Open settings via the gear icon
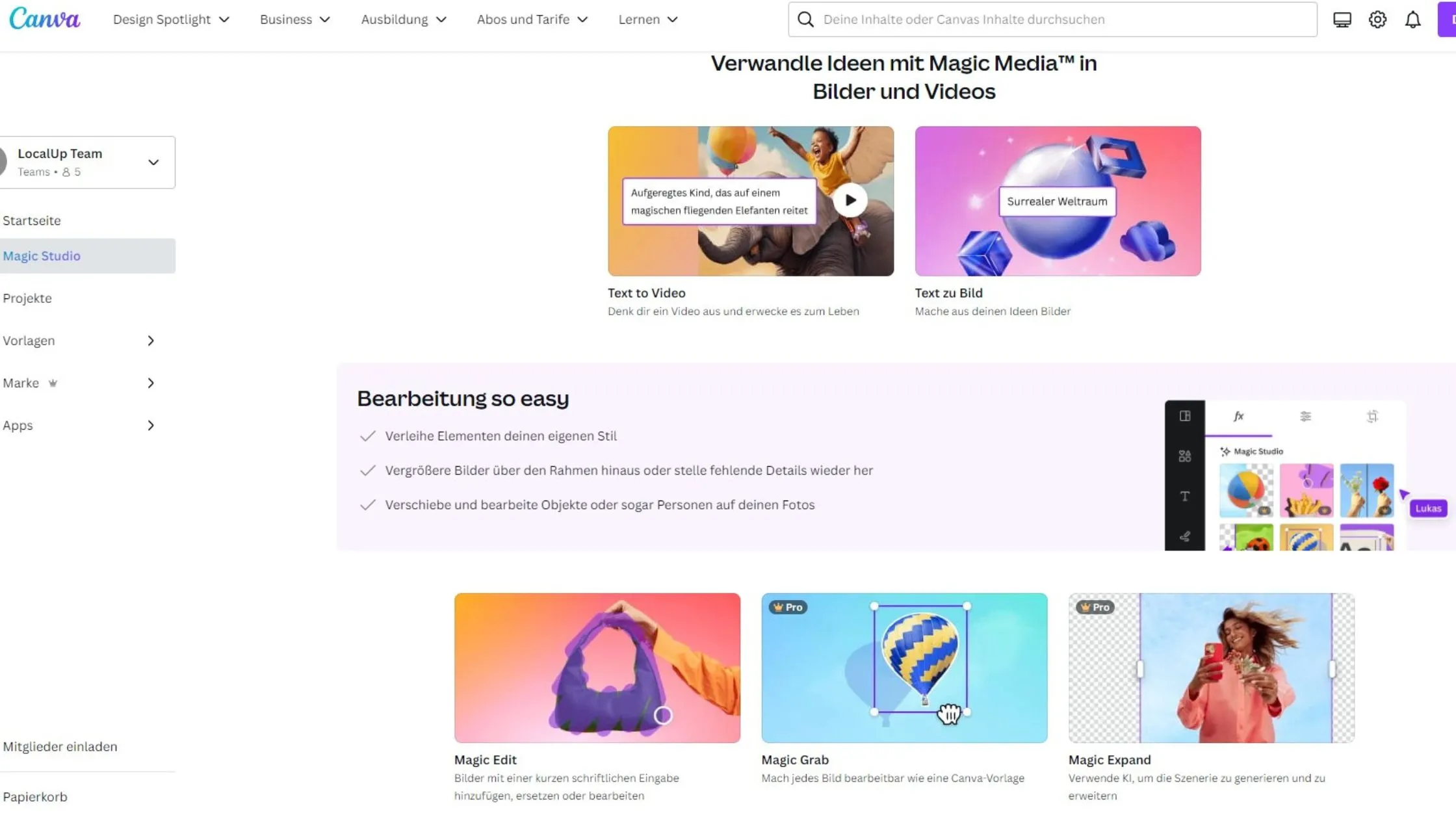The width and height of the screenshot is (1456, 819). click(x=1377, y=19)
